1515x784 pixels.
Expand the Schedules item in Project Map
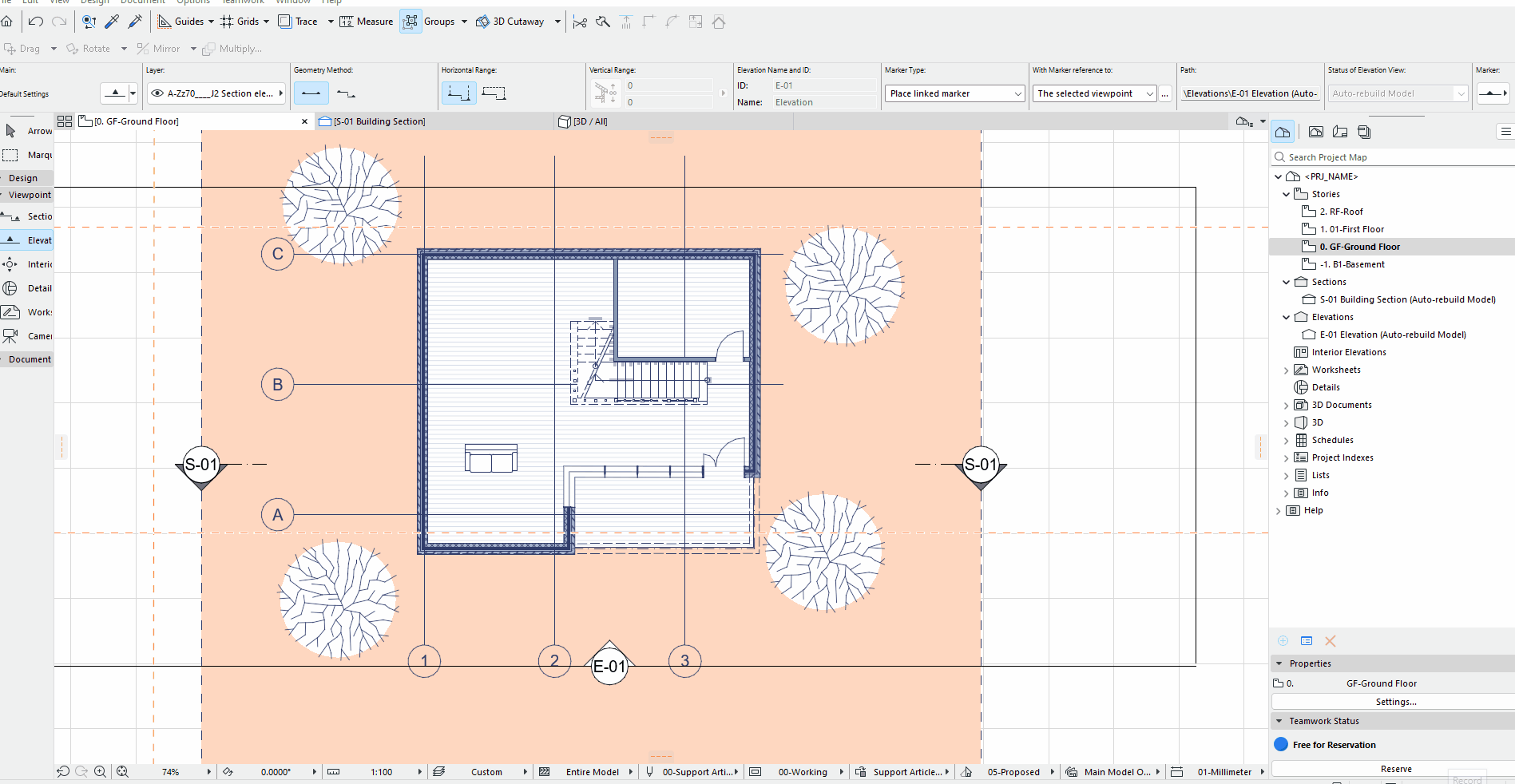tap(1285, 440)
